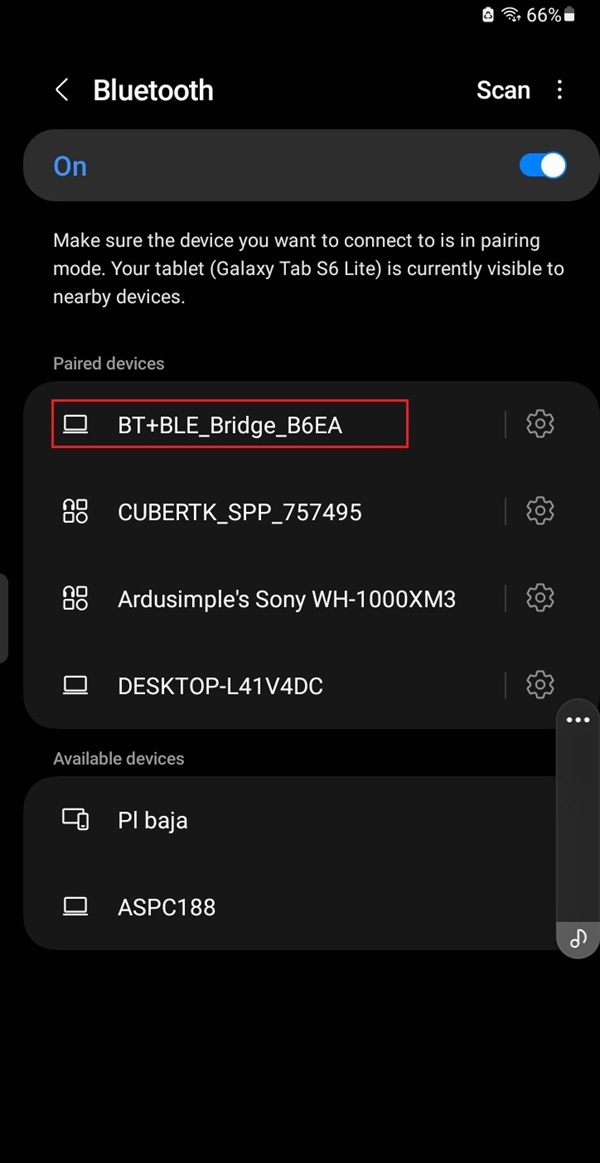This screenshot has height=1163, width=600.
Task: Open settings gear for CUBERTK_SPP_757495
Action: tap(540, 511)
